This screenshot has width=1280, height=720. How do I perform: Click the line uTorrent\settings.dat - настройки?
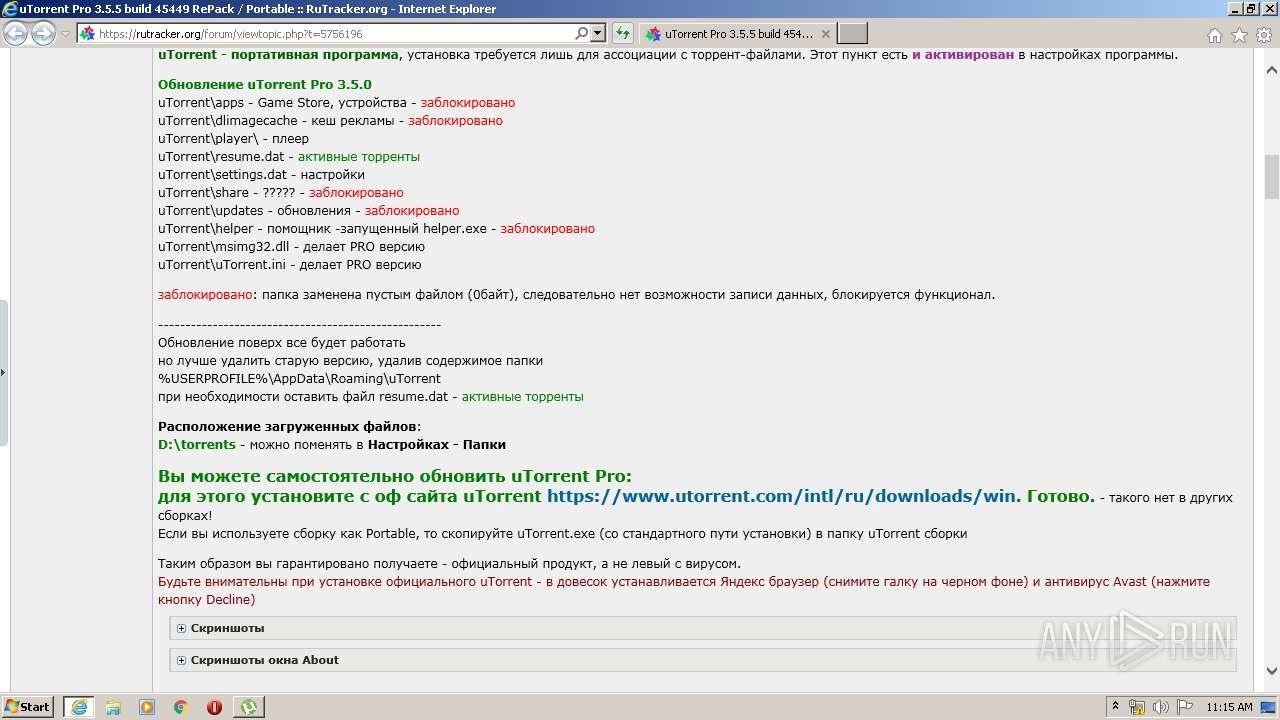261,175
